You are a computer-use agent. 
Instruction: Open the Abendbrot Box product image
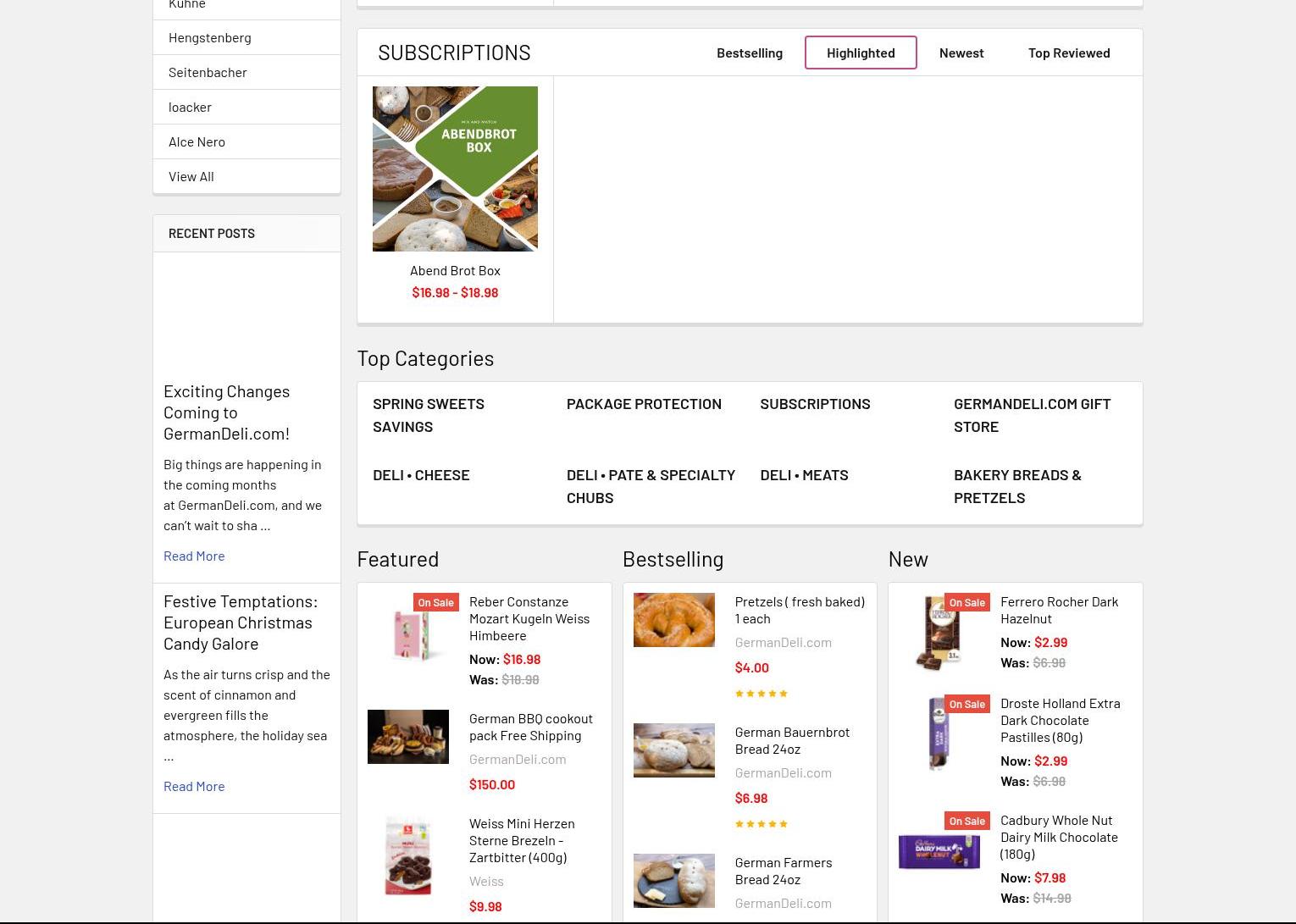[455, 169]
